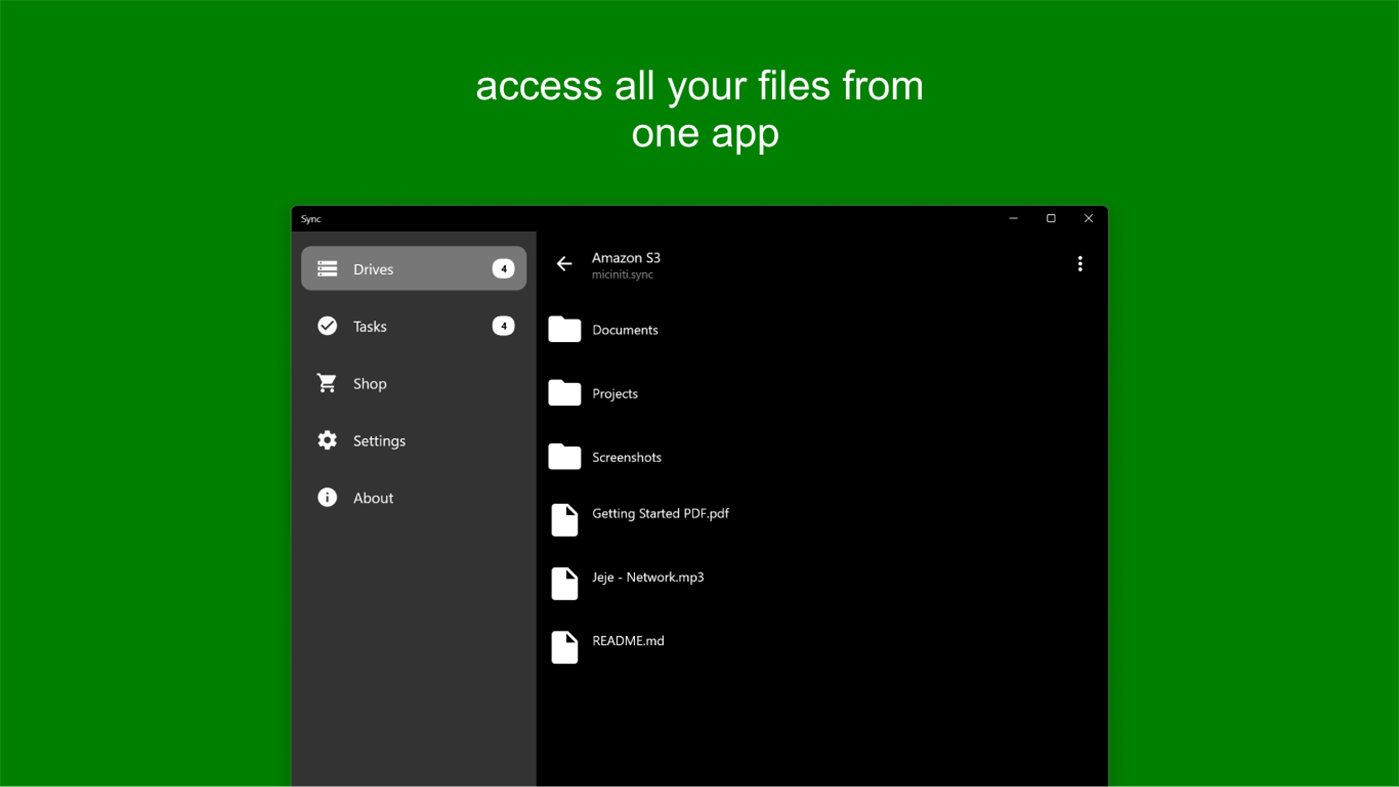Viewport: 1399px width, 787px height.
Task: Click the Screenshots folder icon
Action: tap(564, 456)
